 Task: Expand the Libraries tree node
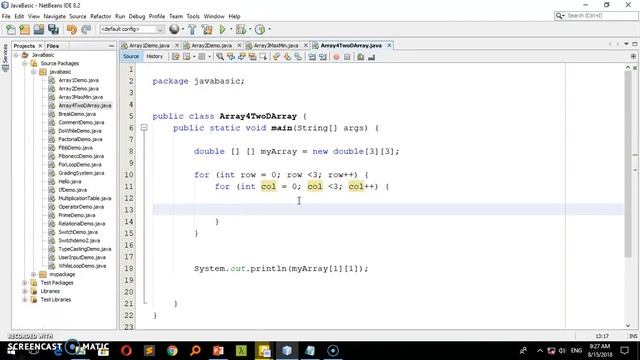coord(25,291)
